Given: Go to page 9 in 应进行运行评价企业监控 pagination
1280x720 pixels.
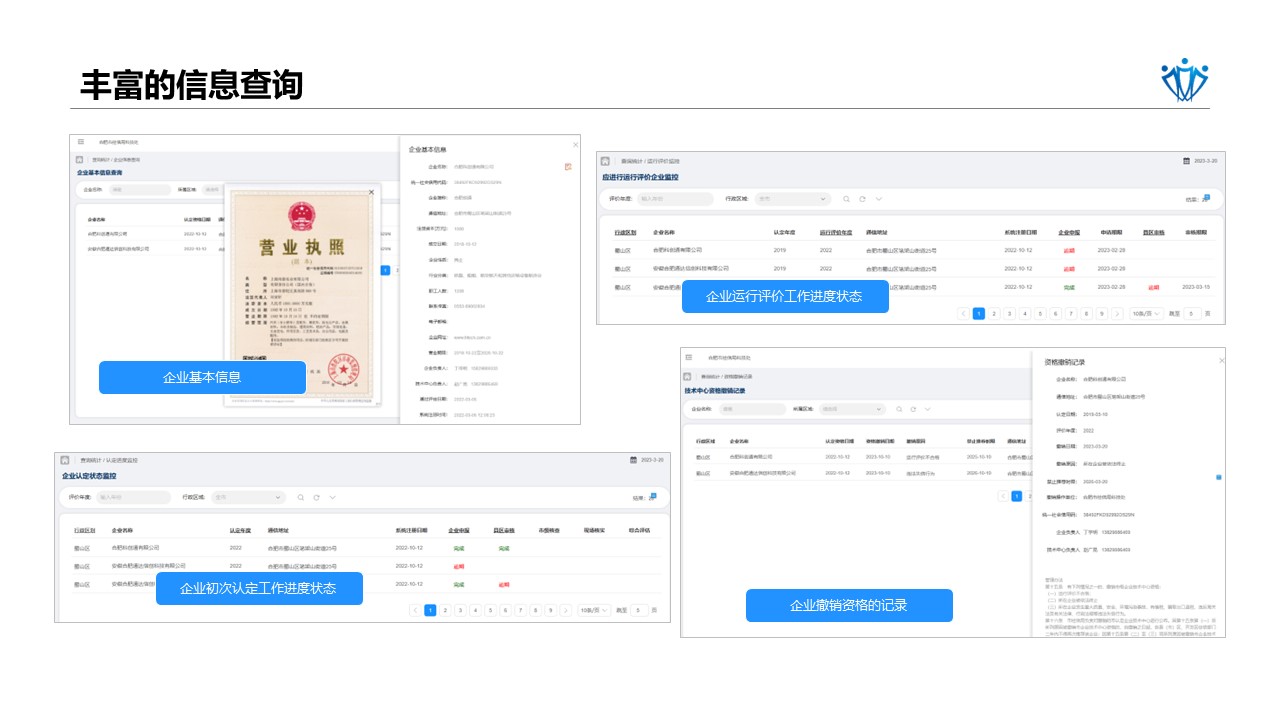Looking at the screenshot, I should [x=1102, y=313].
